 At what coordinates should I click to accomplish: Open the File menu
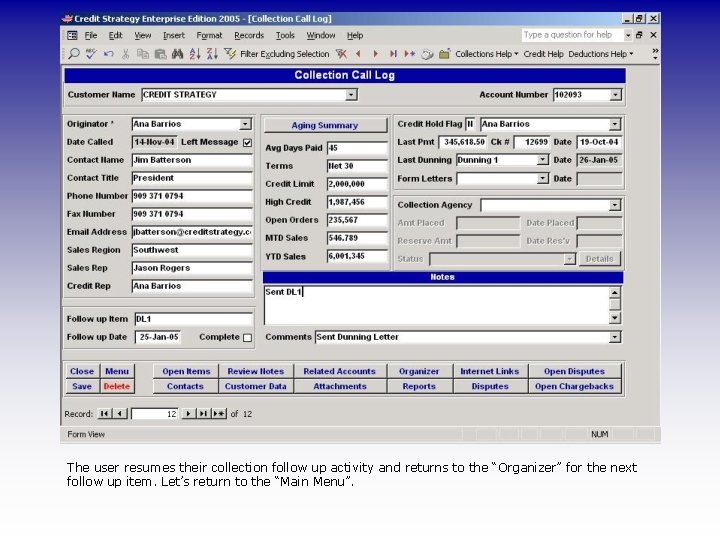click(x=91, y=35)
